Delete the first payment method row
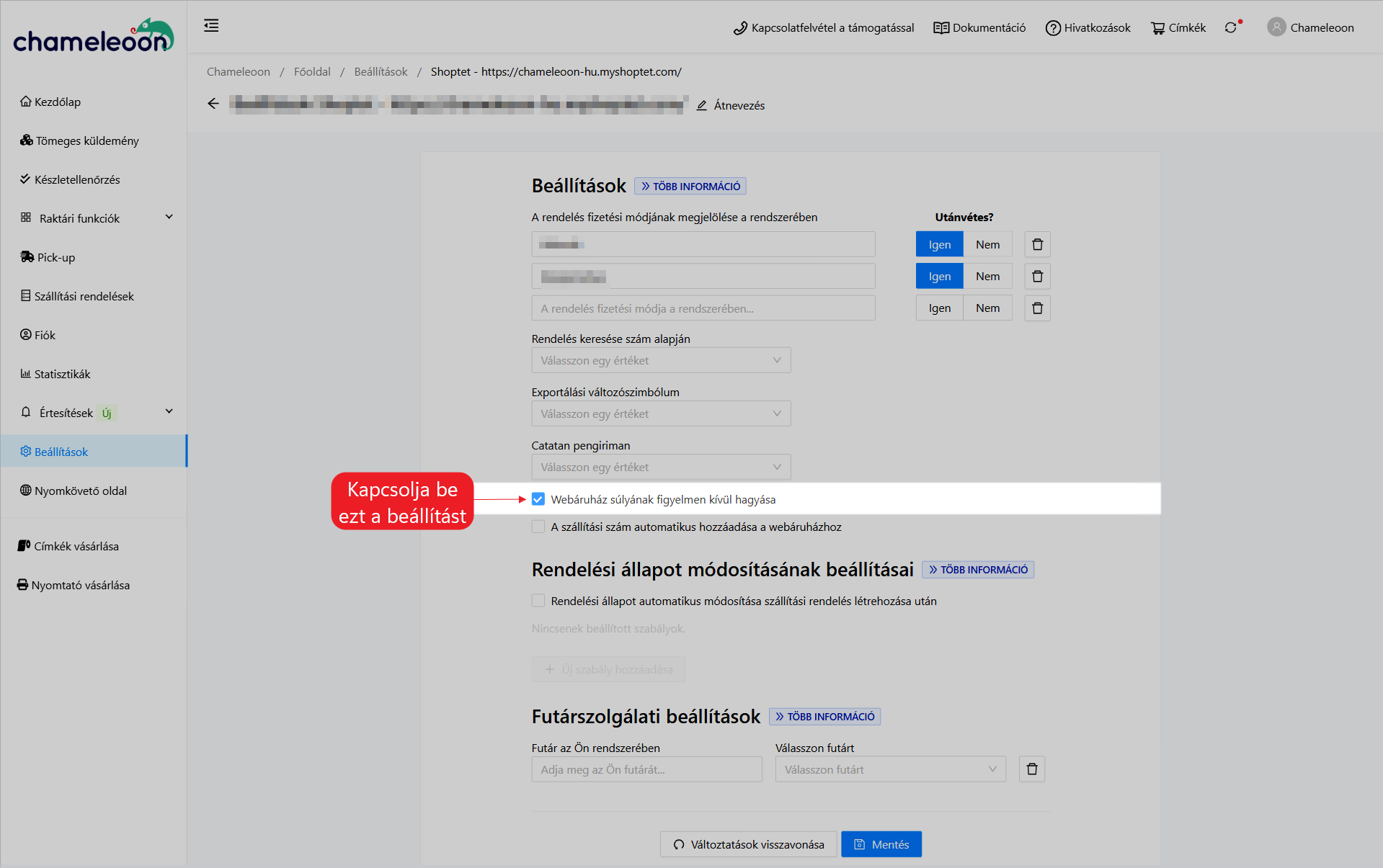Image resolution: width=1383 pixels, height=868 pixels. coord(1037,245)
